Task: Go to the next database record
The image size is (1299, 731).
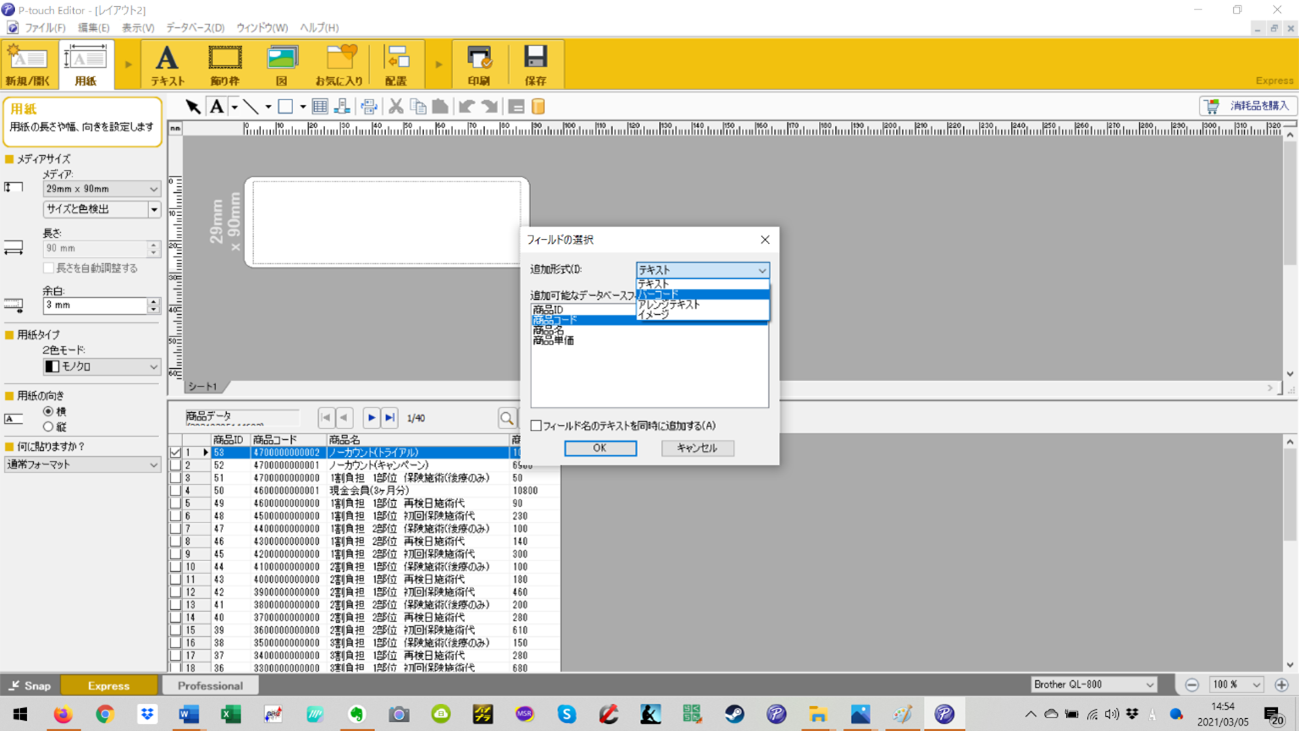Action: (371, 418)
